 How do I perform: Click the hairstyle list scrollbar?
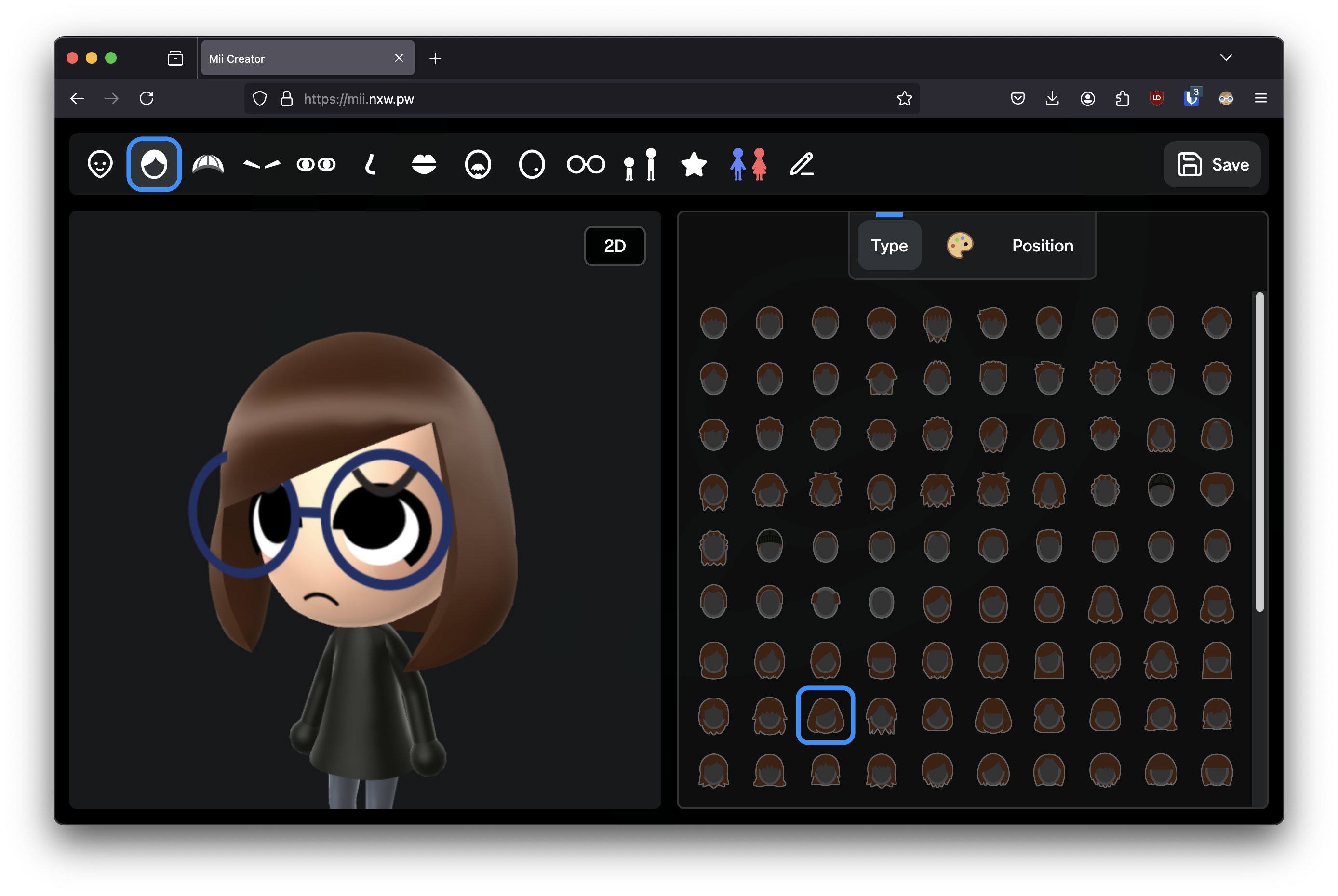(1259, 451)
